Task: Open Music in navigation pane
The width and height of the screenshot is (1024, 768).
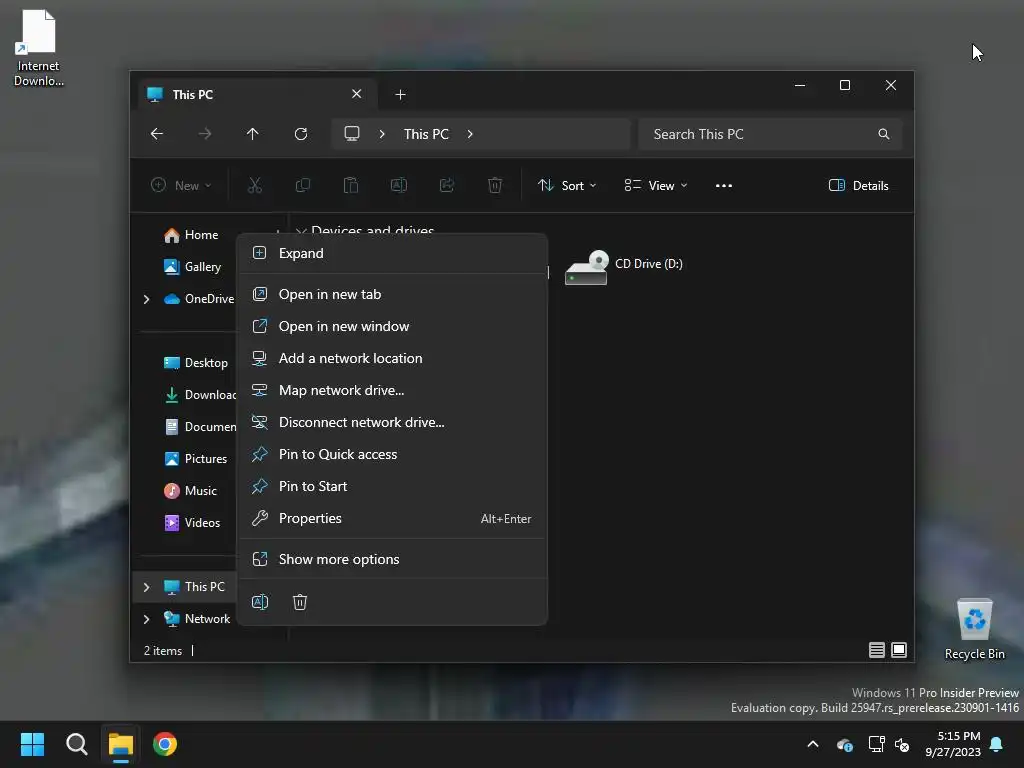Action: click(x=191, y=491)
